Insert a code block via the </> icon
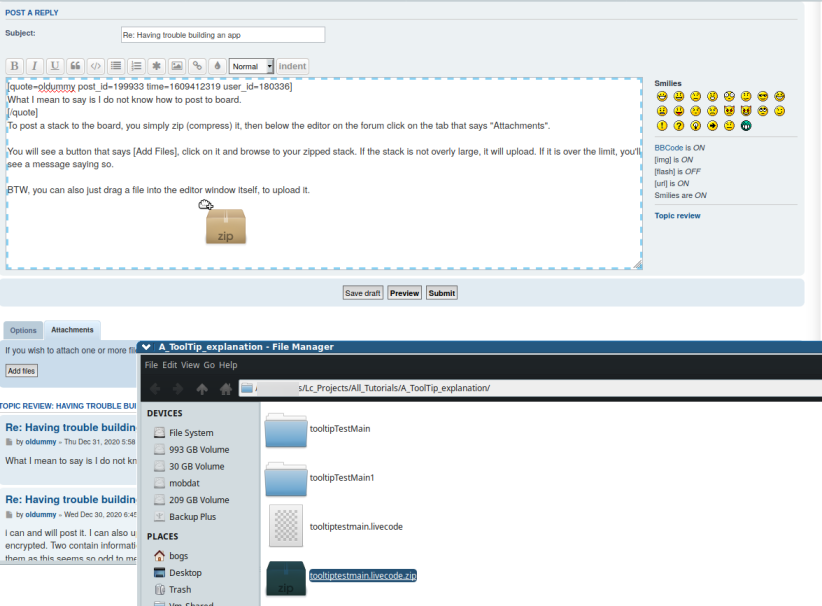The image size is (822, 606). coord(95,66)
